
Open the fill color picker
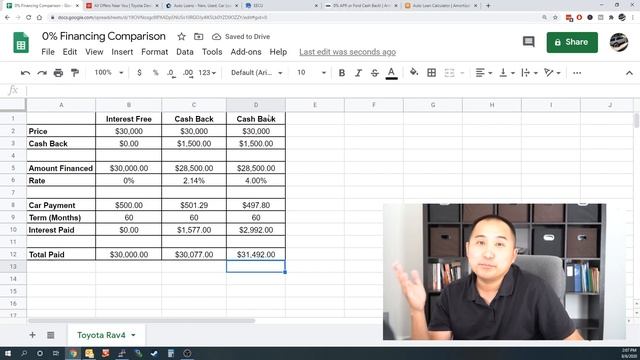click(414, 73)
